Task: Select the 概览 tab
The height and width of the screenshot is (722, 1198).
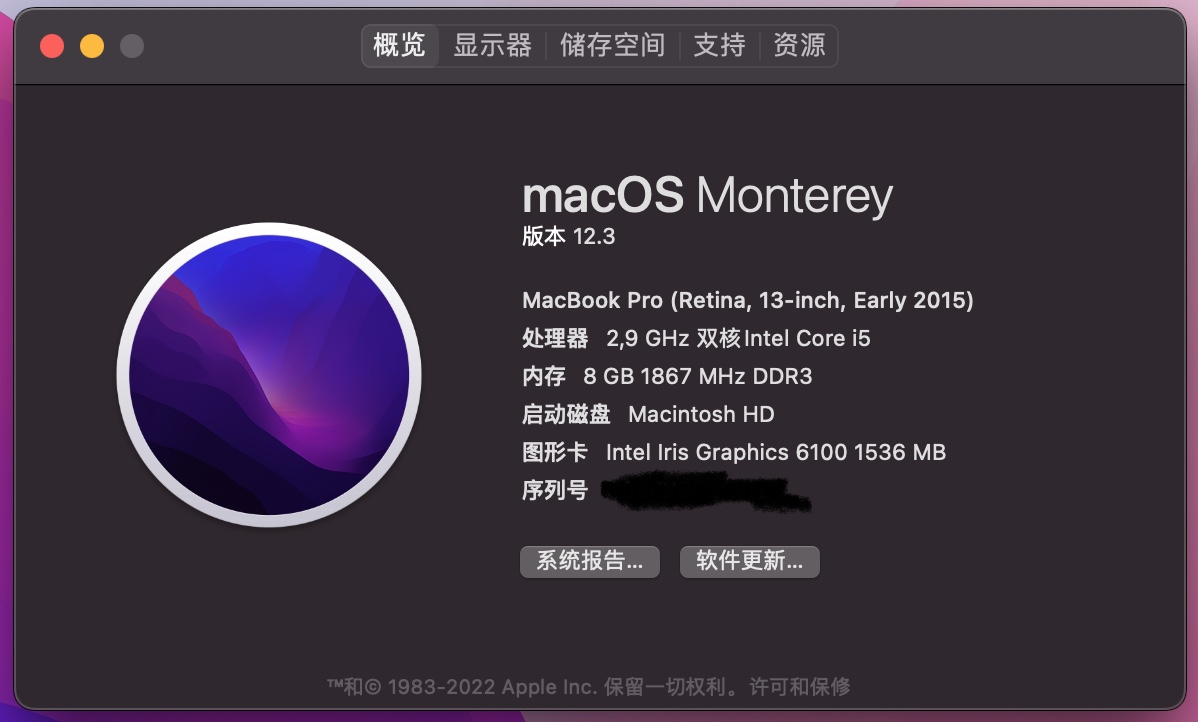Action: click(399, 46)
